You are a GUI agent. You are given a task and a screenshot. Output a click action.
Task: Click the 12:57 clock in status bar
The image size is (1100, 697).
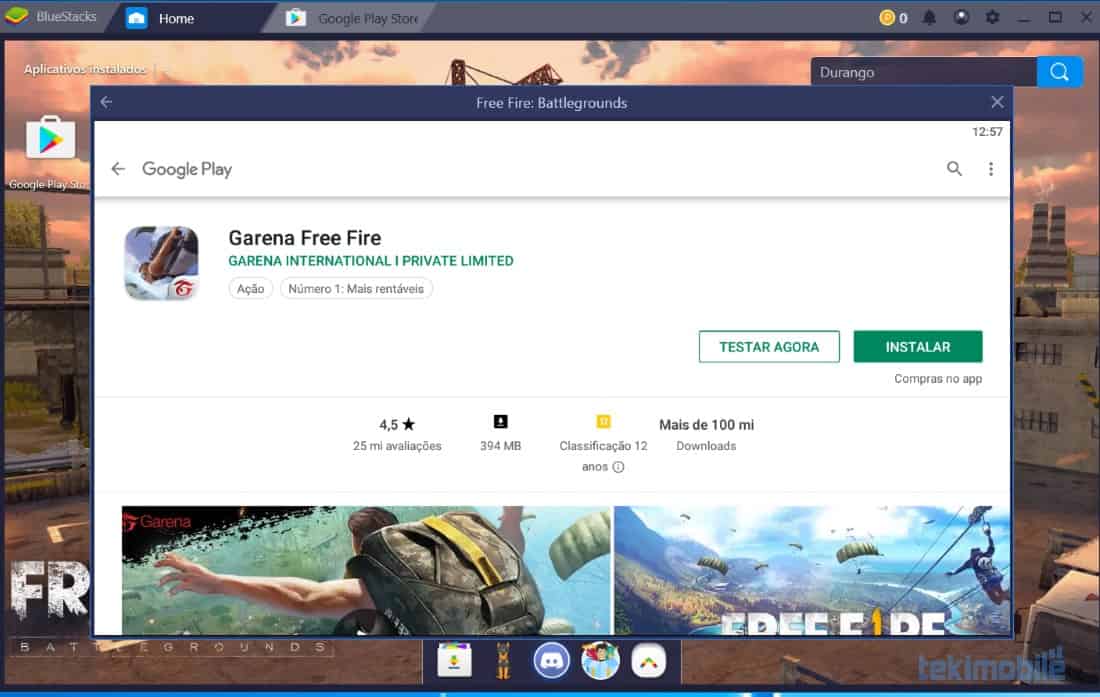point(987,132)
